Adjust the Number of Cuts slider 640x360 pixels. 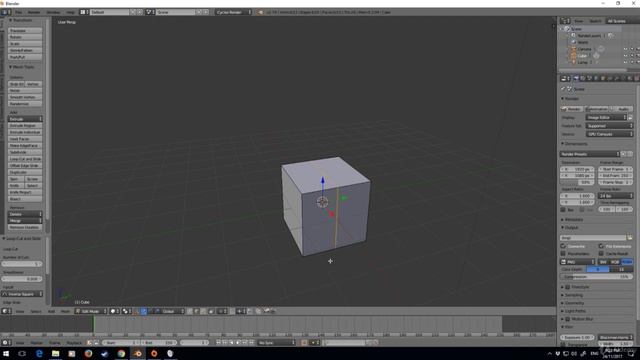click(22, 264)
